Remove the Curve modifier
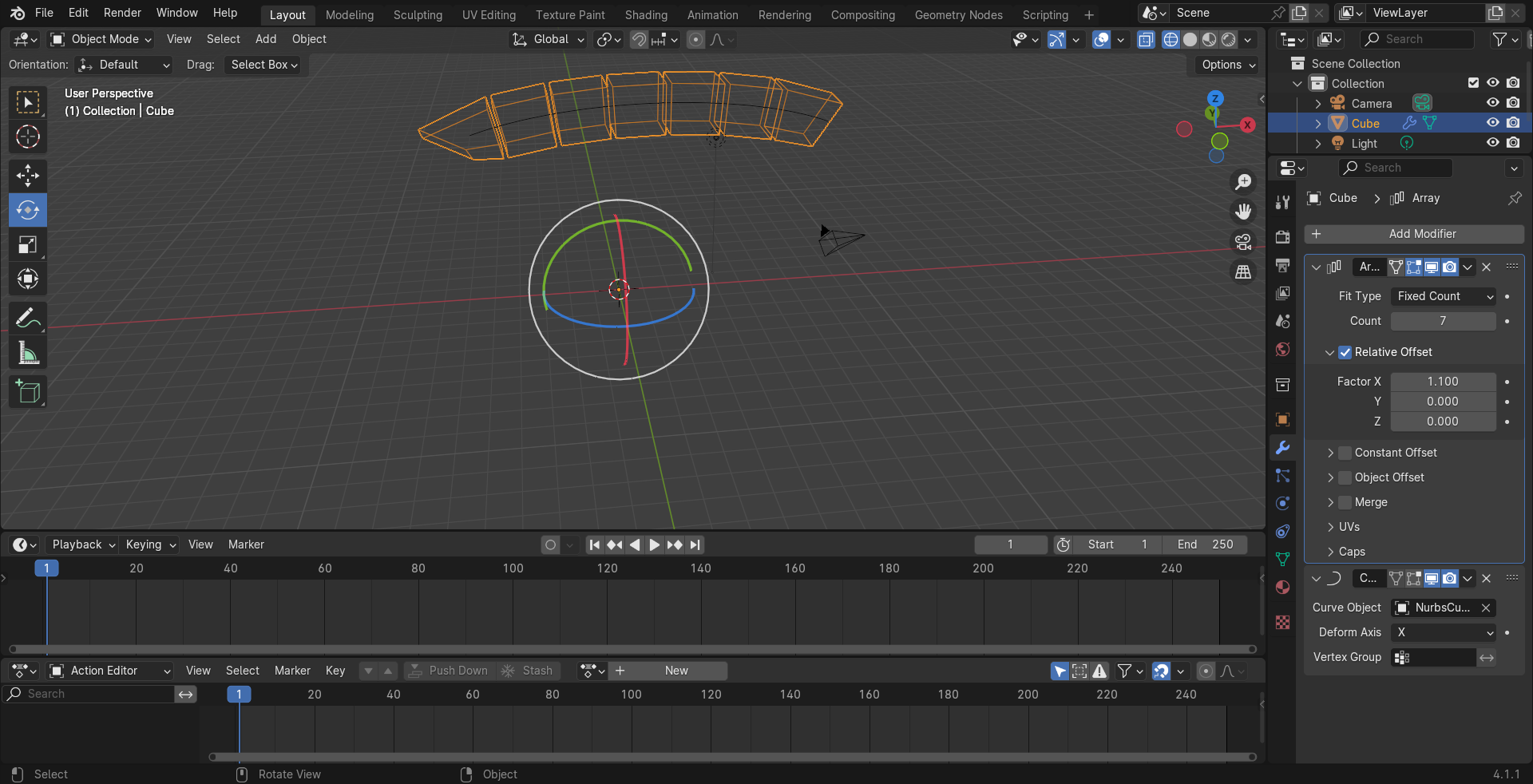Image resolution: width=1533 pixels, height=784 pixels. click(1486, 578)
